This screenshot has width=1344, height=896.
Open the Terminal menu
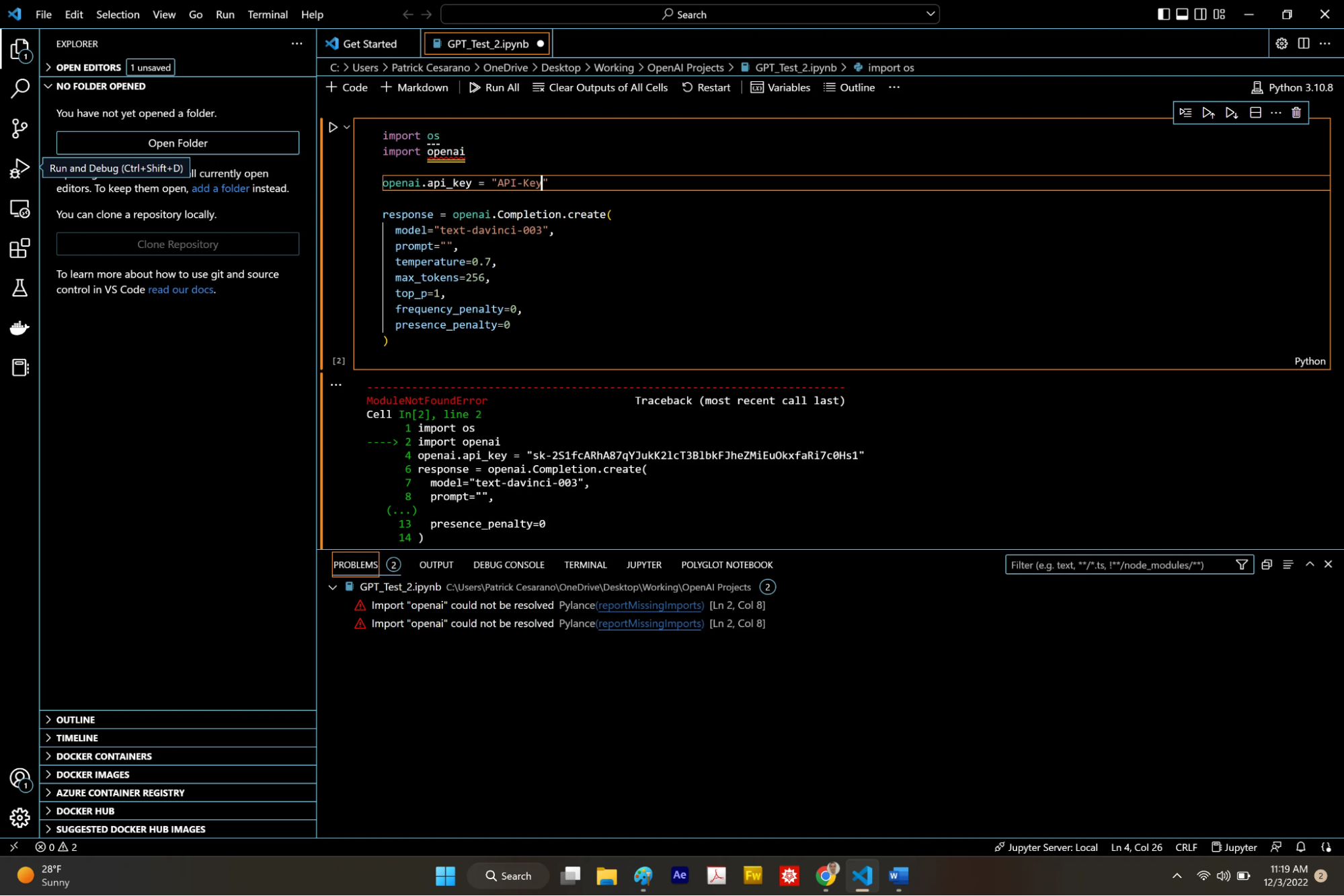267,14
